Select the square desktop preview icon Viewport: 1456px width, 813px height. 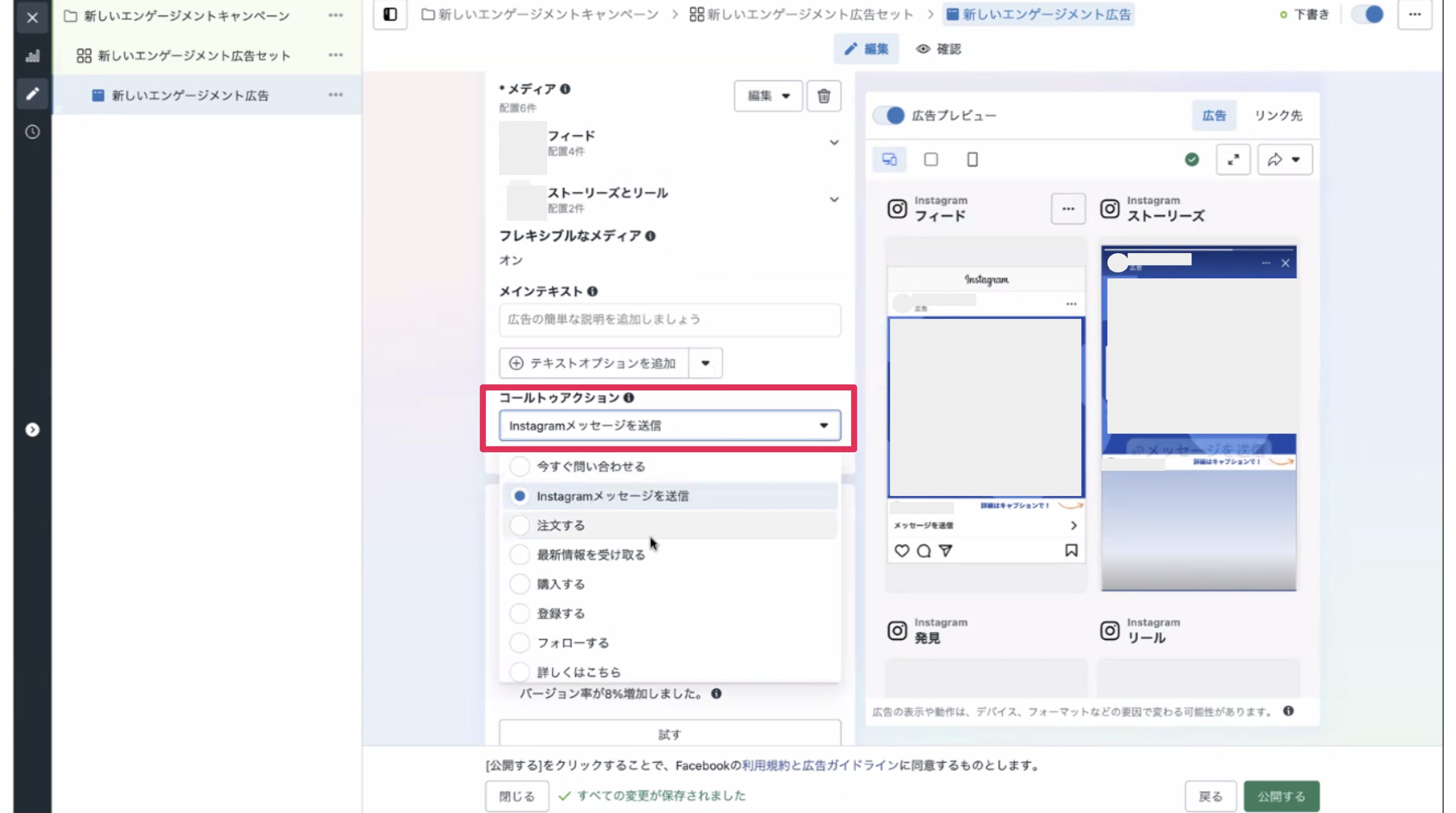point(931,160)
